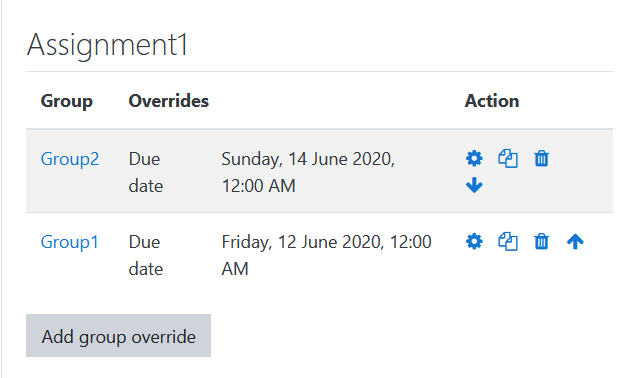The image size is (633, 378).
Task: Edit the Group1 override with gear icon
Action: pyautogui.click(x=474, y=242)
